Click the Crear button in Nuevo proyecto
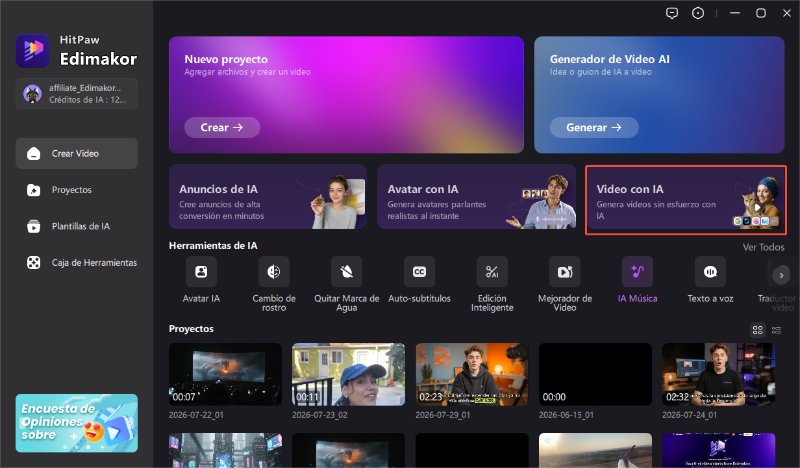The width and height of the screenshot is (800, 468). pos(222,128)
